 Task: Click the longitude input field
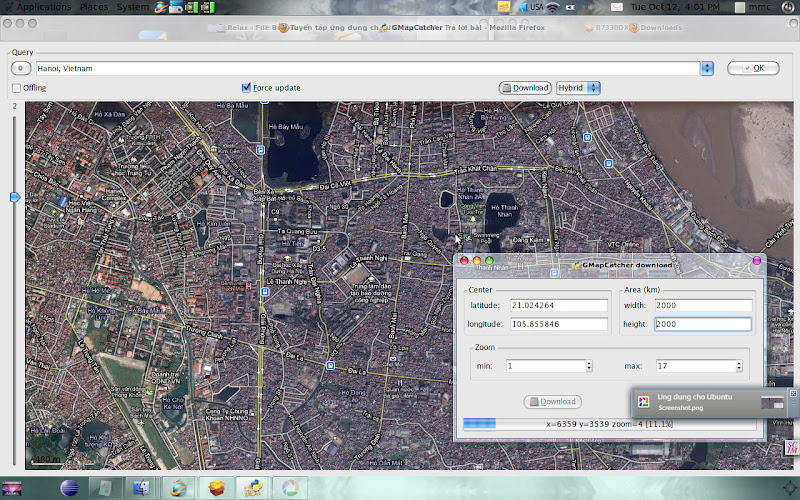[559, 324]
